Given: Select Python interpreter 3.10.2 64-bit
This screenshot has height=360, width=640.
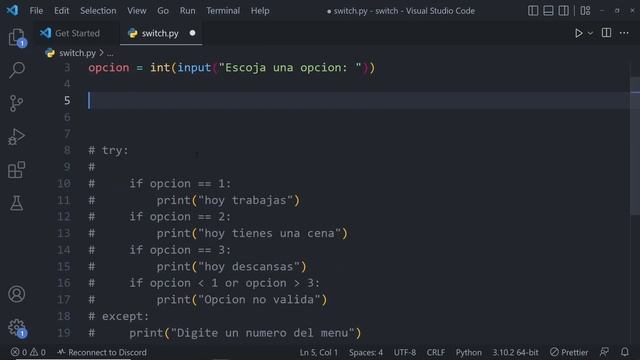Looking at the screenshot, I should pyautogui.click(x=515, y=352).
